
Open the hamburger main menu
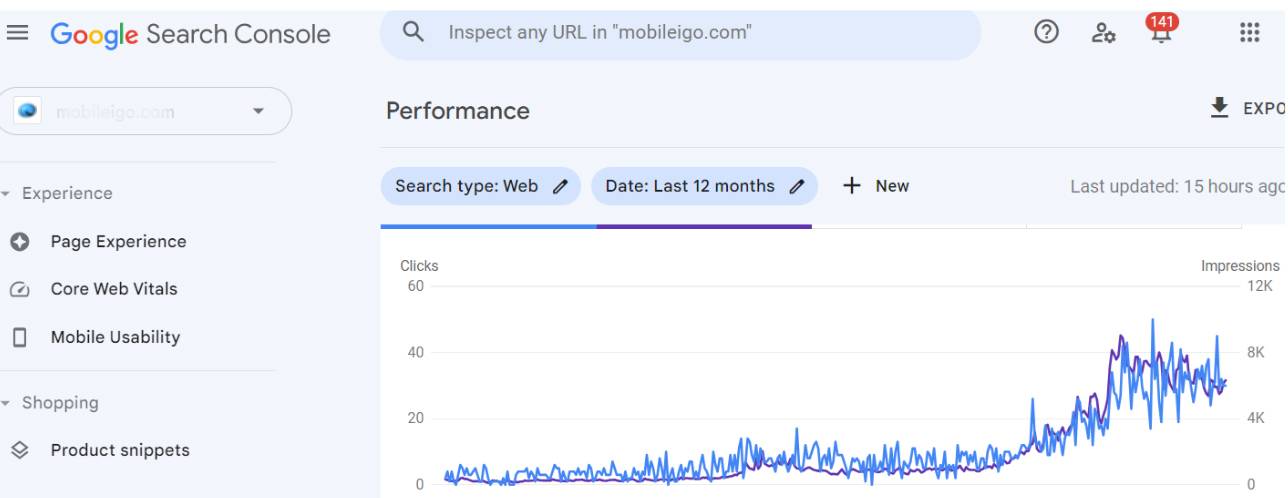tap(18, 33)
